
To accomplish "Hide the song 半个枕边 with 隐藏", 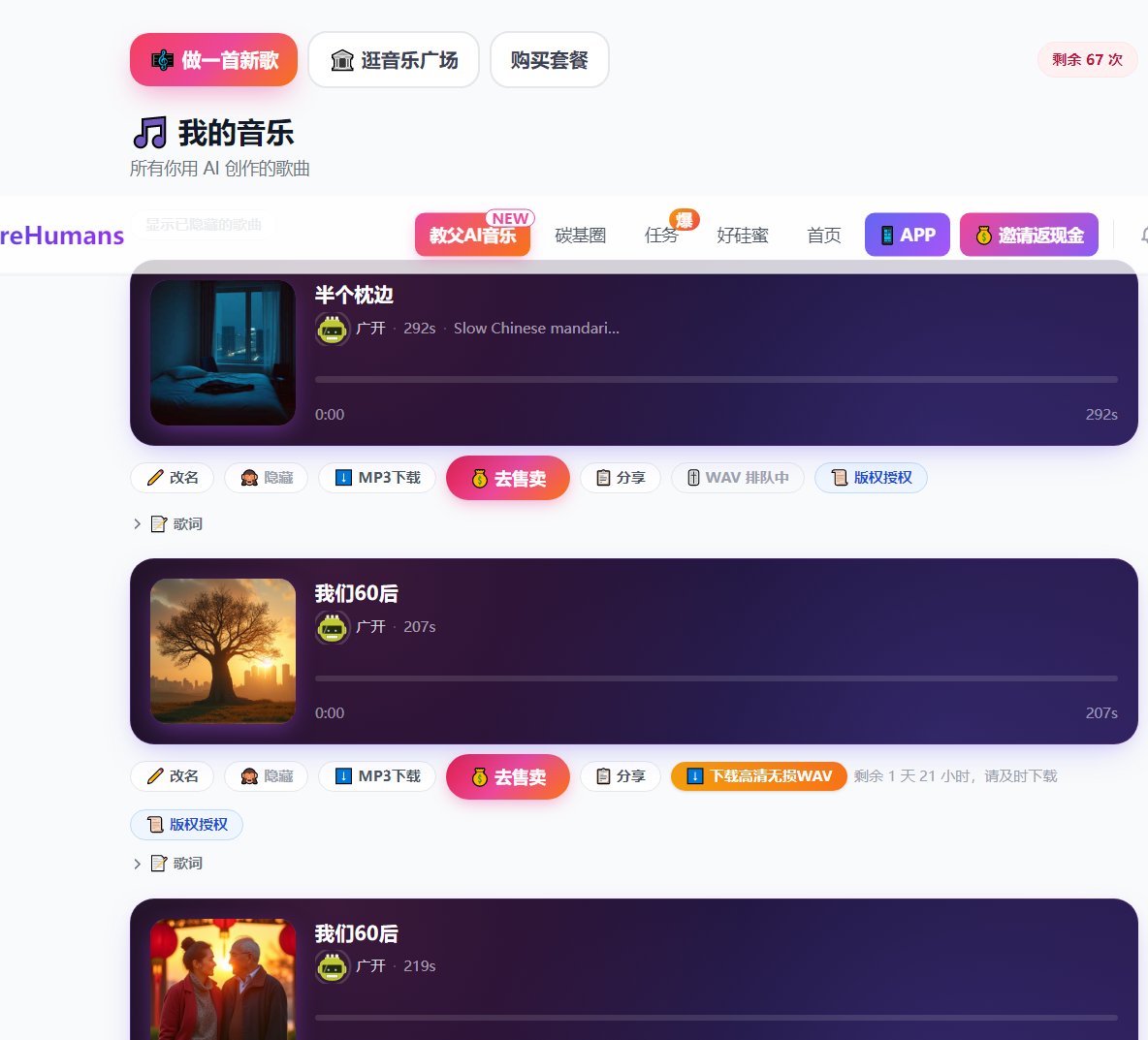I will [x=267, y=478].
